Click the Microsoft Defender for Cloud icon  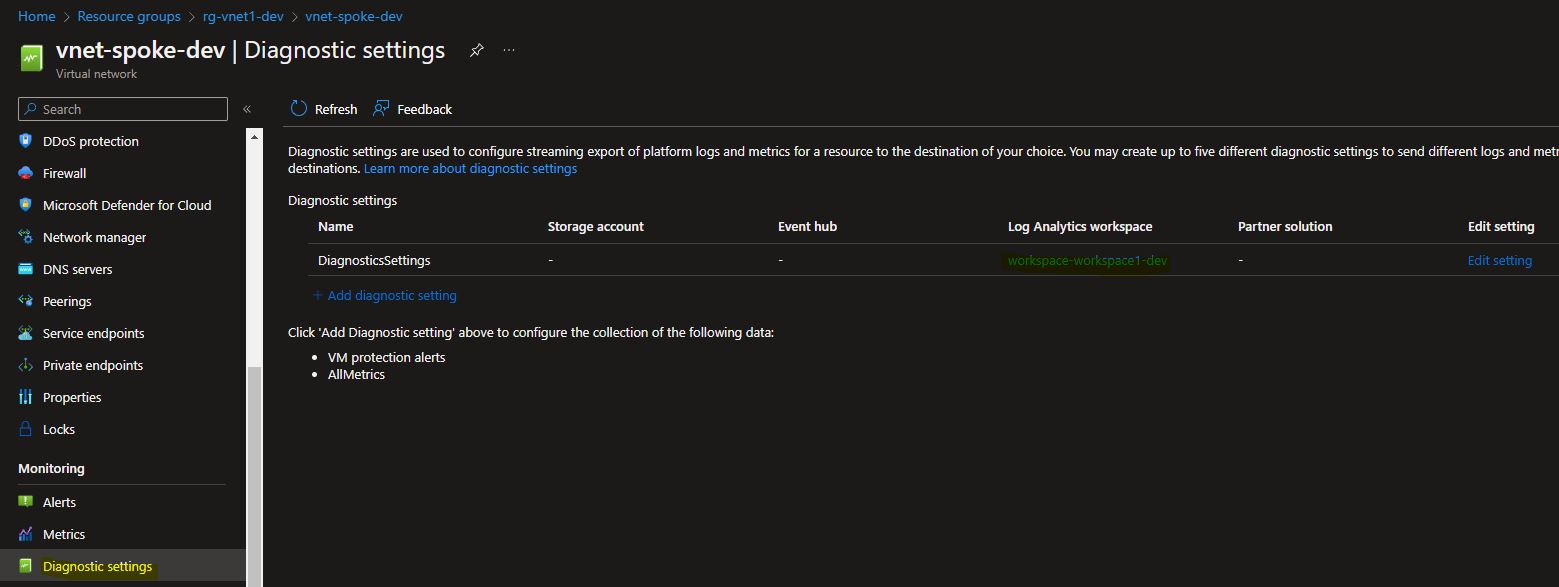(x=26, y=205)
